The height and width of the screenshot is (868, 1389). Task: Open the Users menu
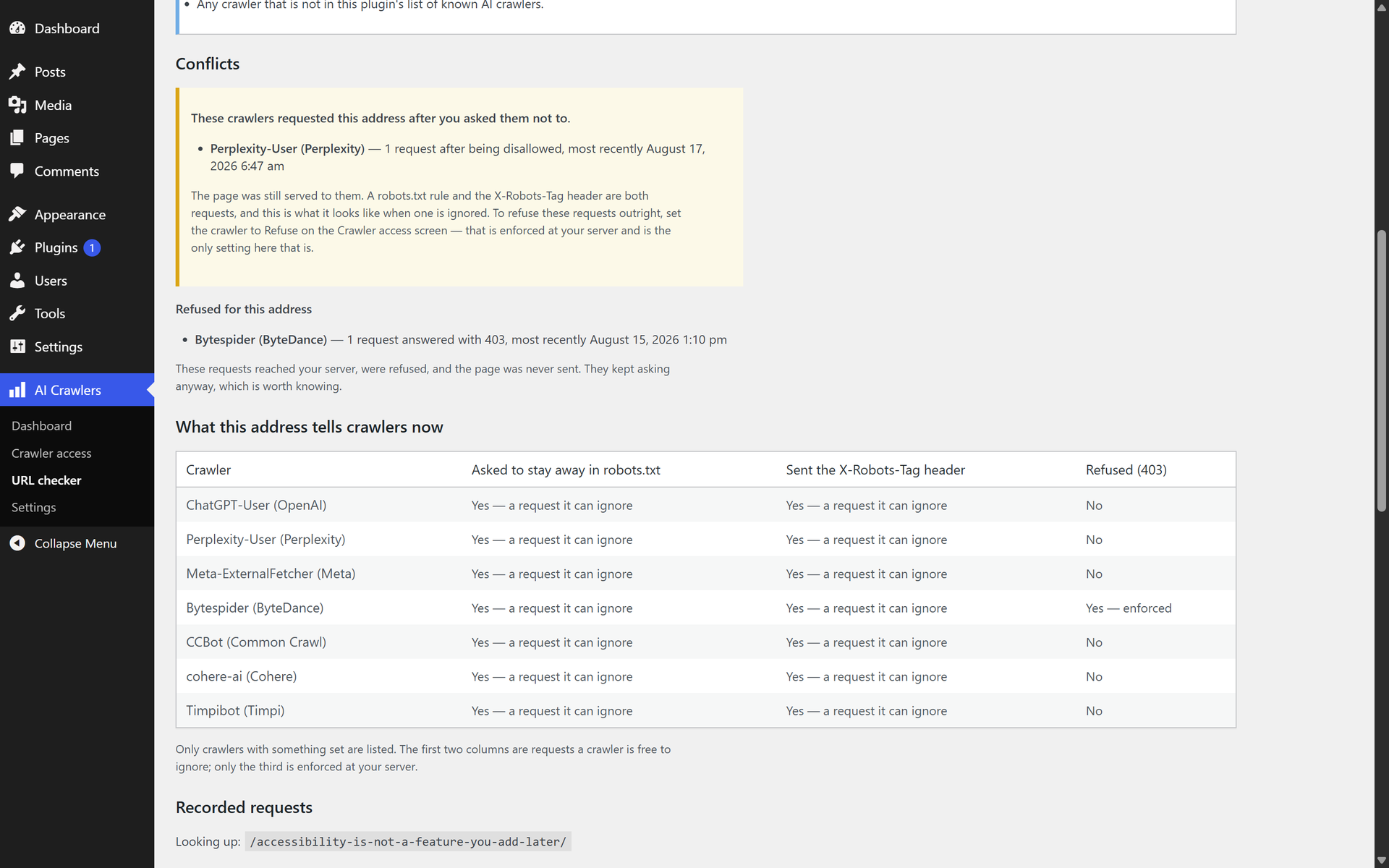click(51, 280)
